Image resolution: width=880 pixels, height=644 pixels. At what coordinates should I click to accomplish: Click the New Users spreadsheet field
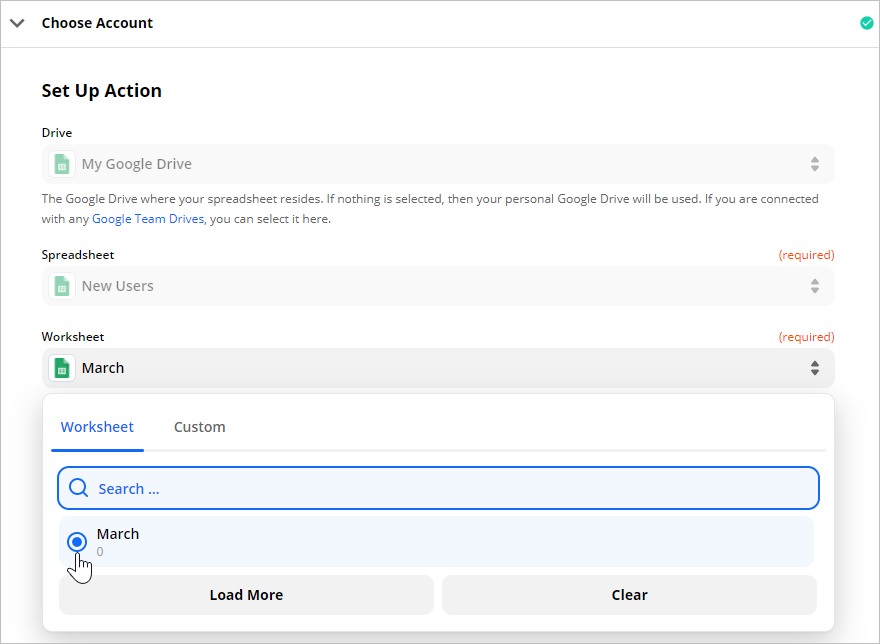click(438, 286)
